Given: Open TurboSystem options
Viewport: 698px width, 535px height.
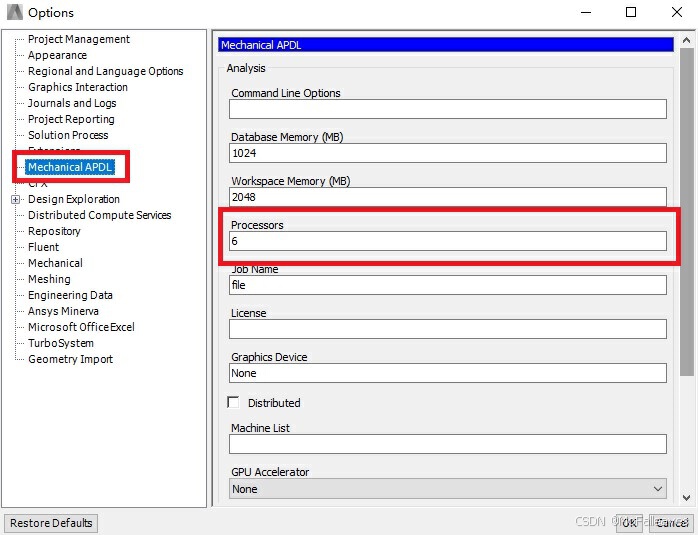Looking at the screenshot, I should 61,344.
